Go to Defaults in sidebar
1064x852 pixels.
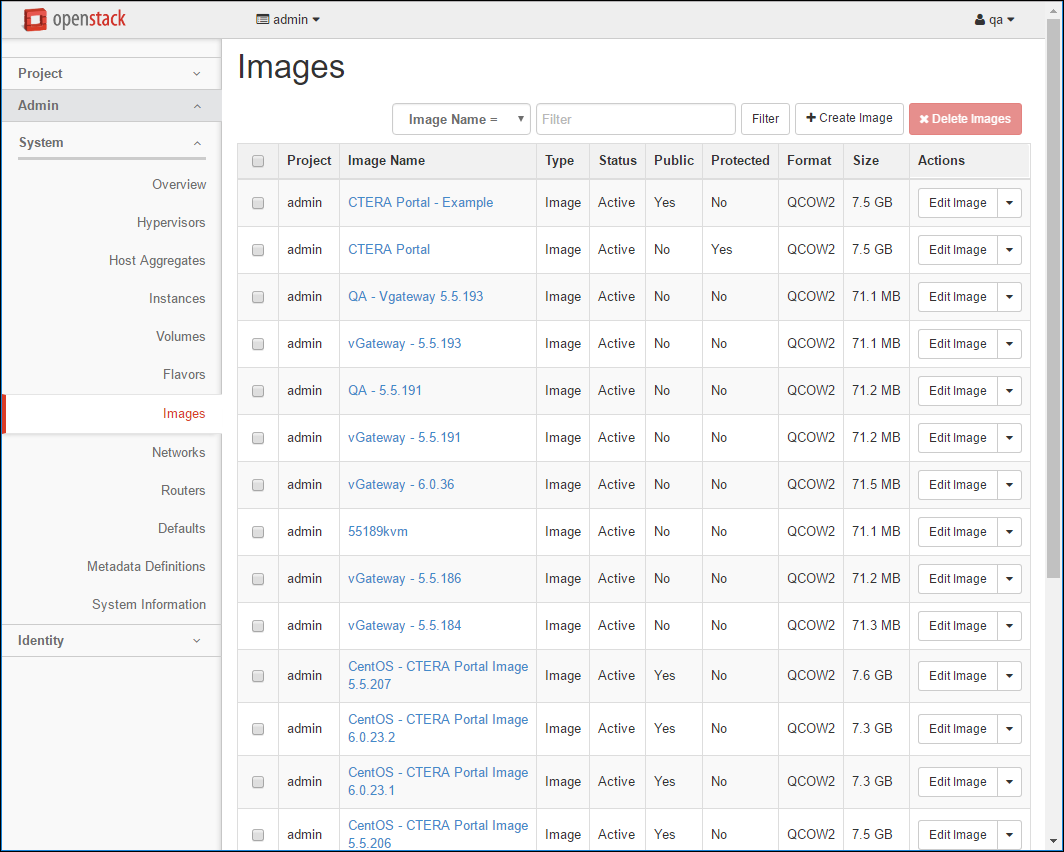(181, 528)
